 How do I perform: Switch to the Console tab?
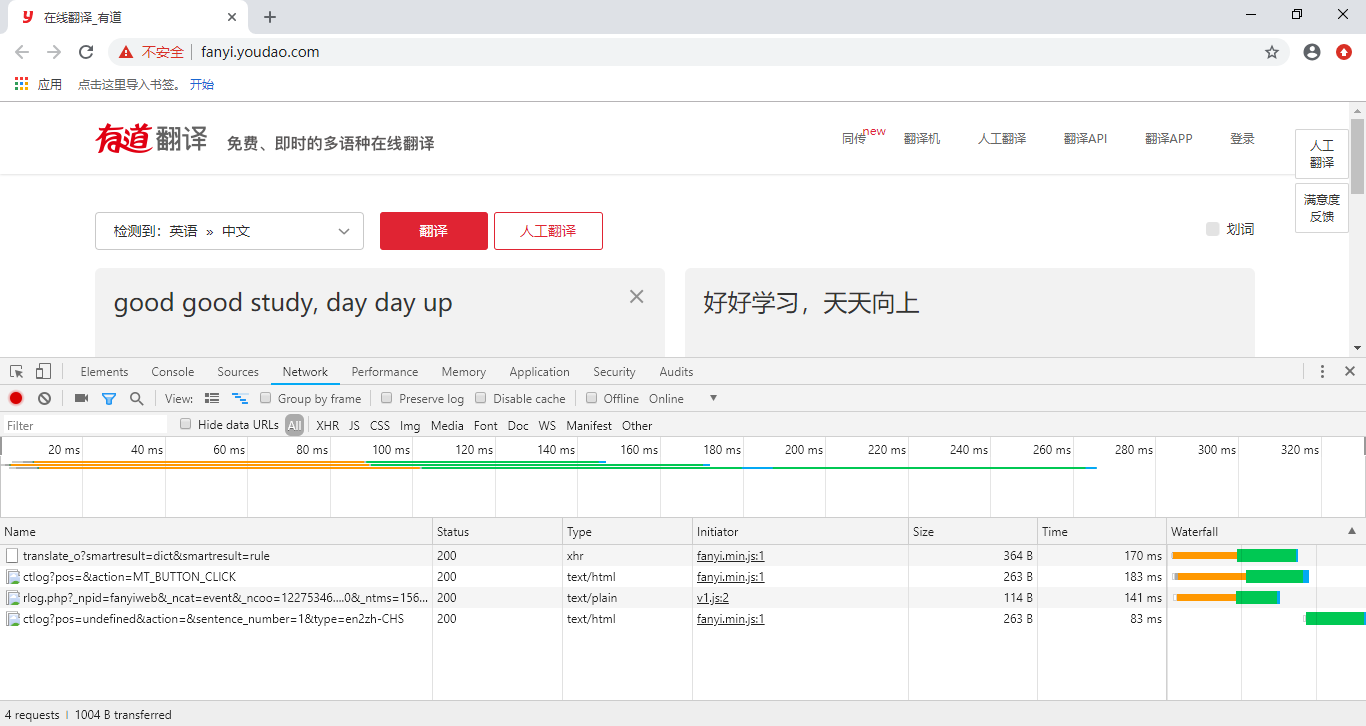point(173,371)
